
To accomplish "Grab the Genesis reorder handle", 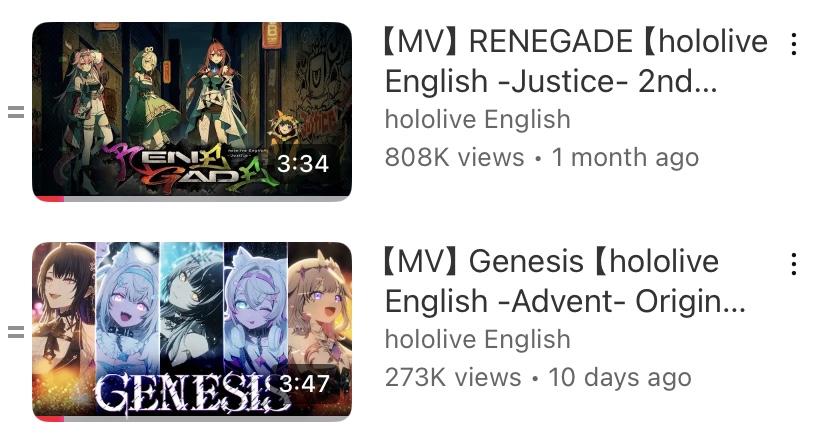I will [x=16, y=332].
